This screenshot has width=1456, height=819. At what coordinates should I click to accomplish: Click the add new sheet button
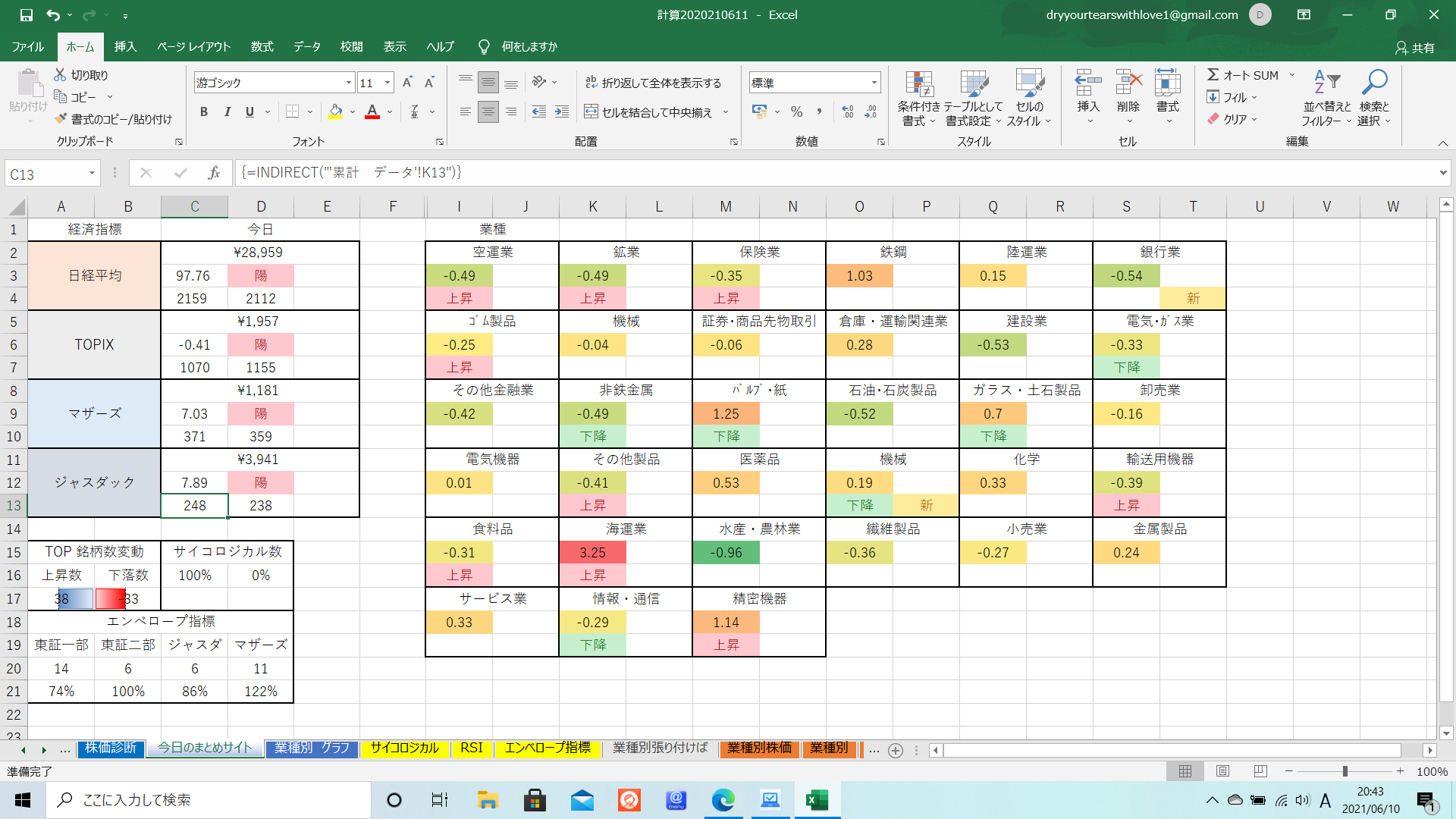(x=896, y=750)
